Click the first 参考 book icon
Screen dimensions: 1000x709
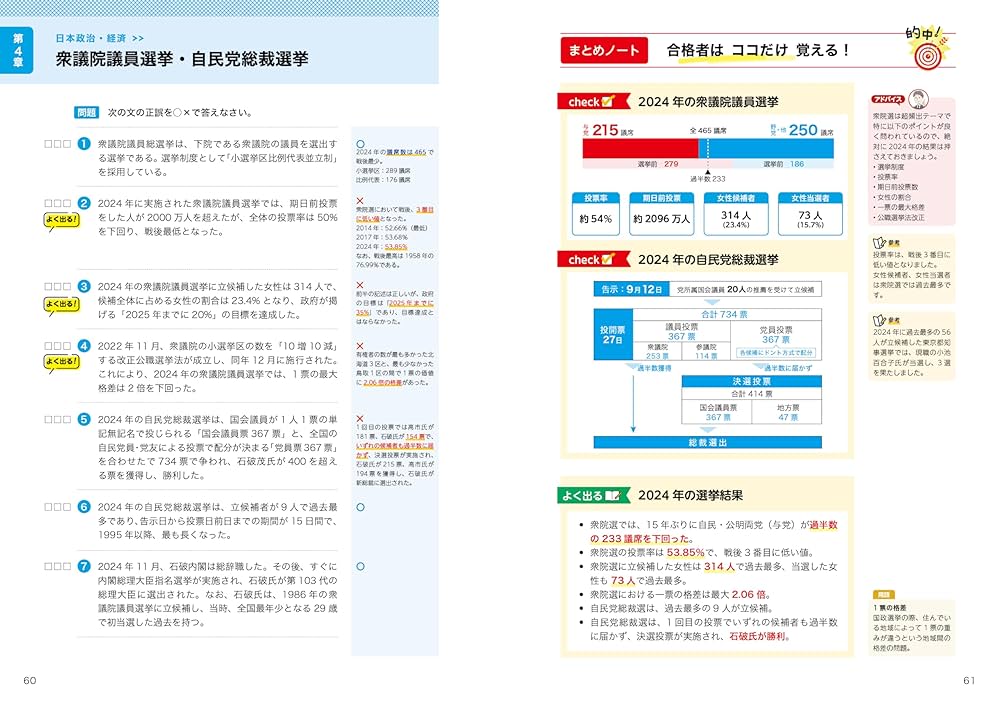click(x=879, y=244)
